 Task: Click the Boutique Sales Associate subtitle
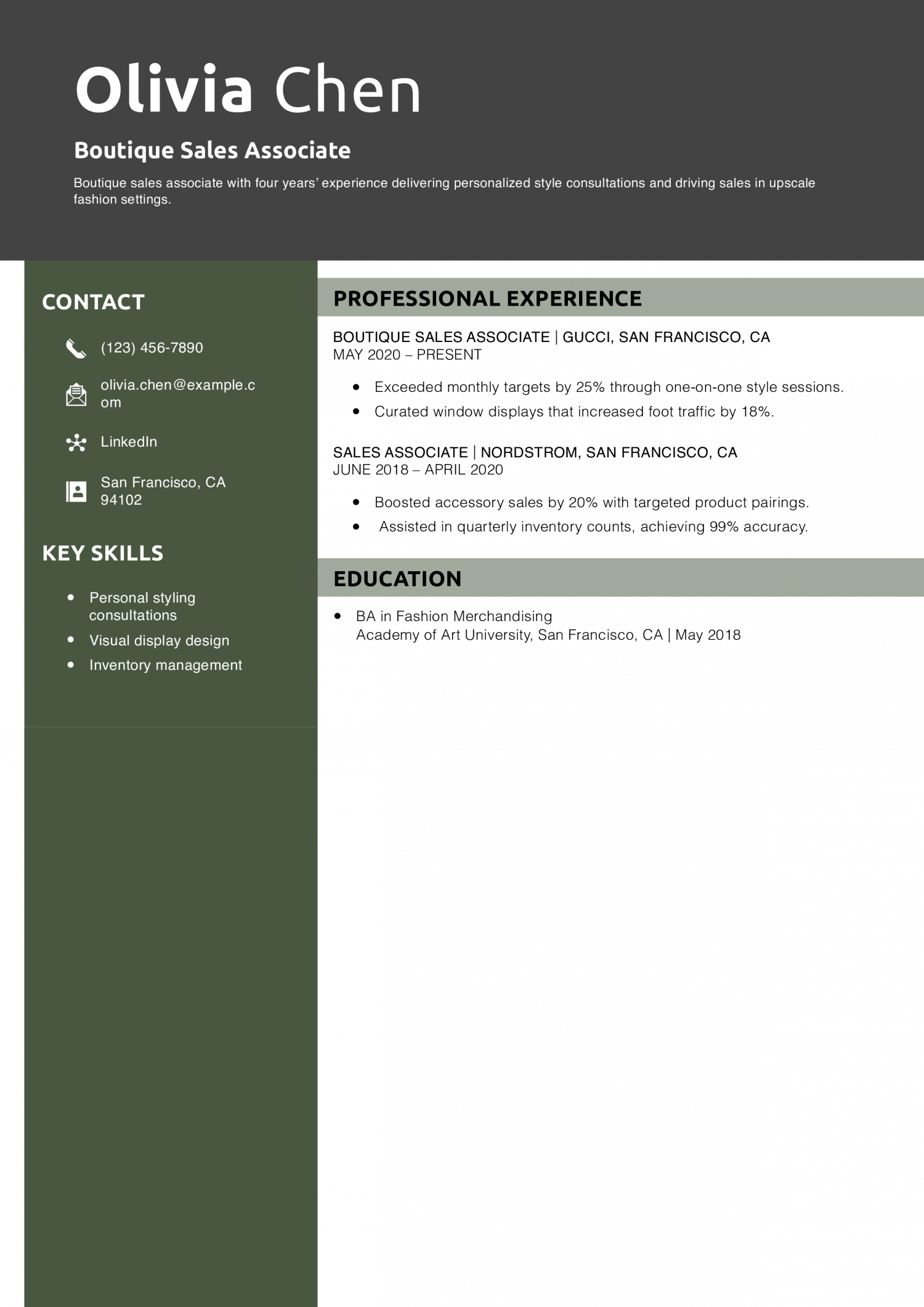[x=212, y=150]
